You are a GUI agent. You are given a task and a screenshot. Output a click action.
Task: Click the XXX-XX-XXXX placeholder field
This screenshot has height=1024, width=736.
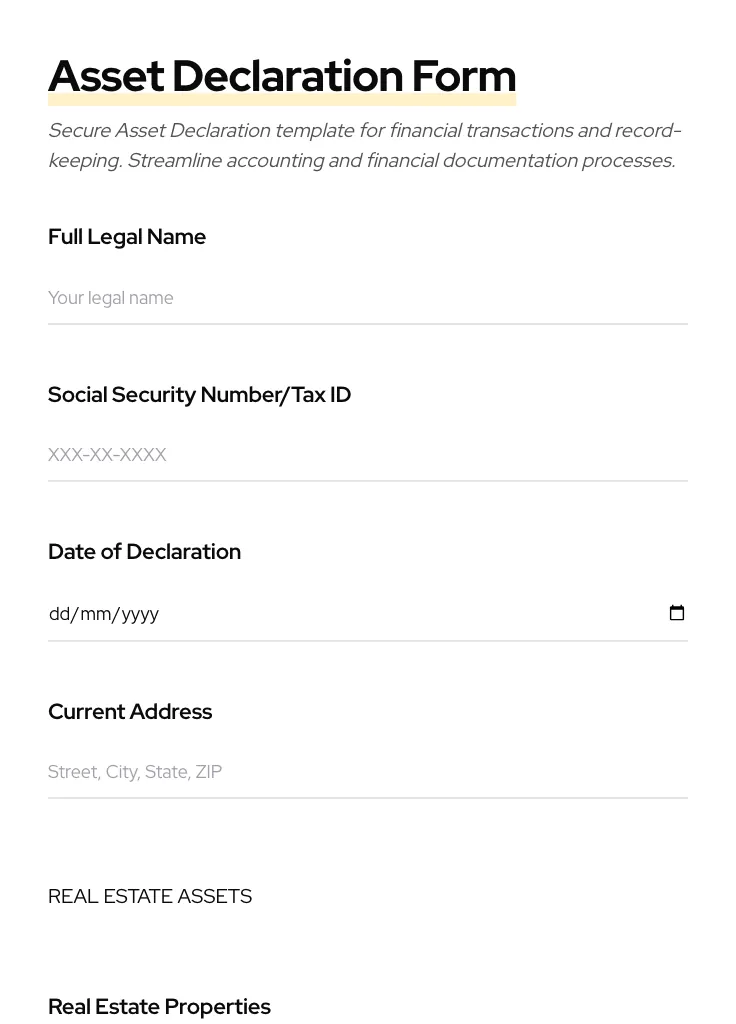pos(200,454)
